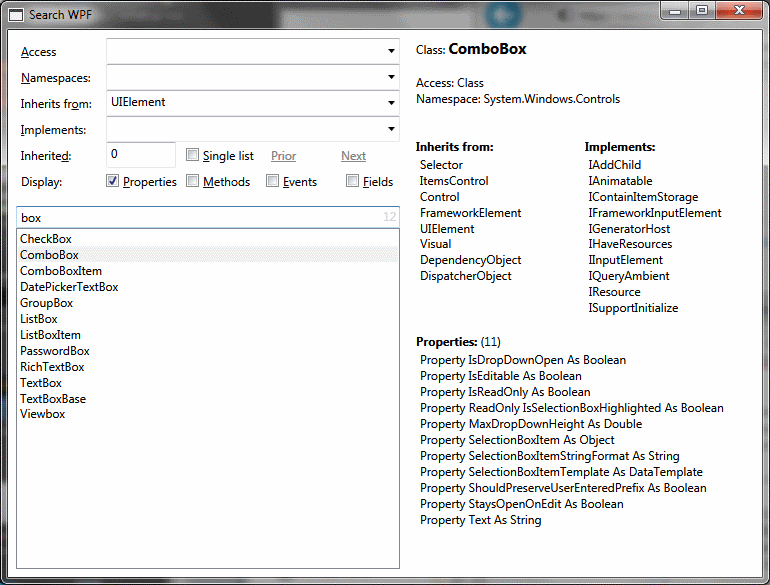770x585 pixels.
Task: Open the Inherits from dropdown arrow
Action: (391, 103)
